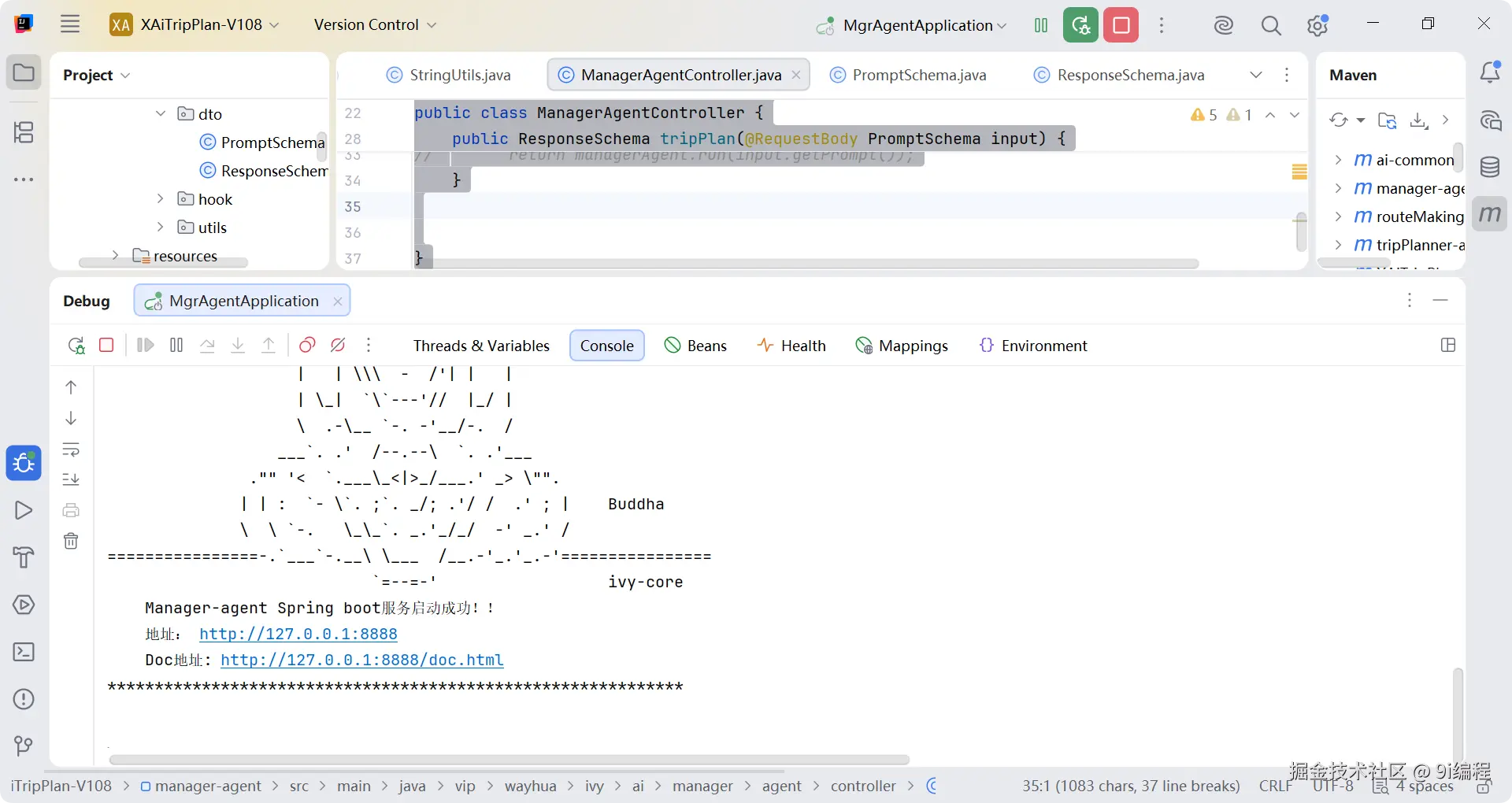Resume program in debug toolbar

click(x=146, y=345)
